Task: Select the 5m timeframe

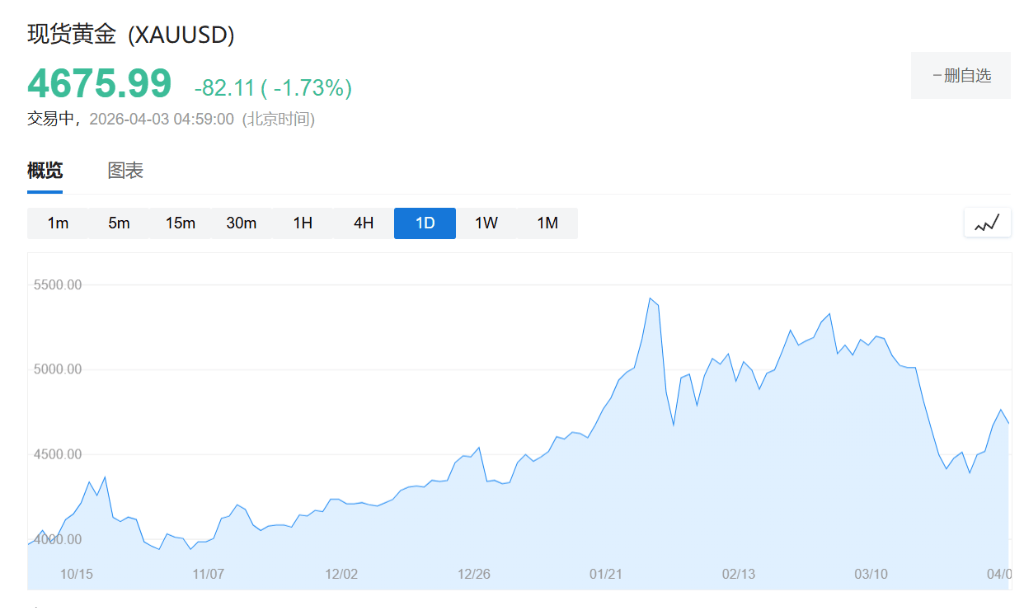Action: point(119,223)
